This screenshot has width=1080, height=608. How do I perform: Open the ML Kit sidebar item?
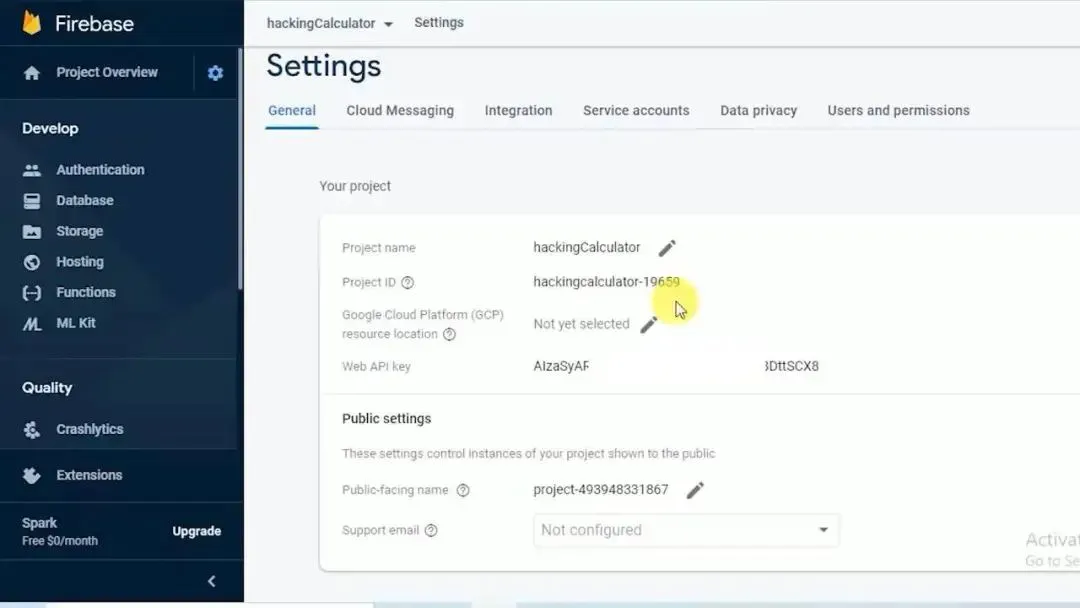76,323
